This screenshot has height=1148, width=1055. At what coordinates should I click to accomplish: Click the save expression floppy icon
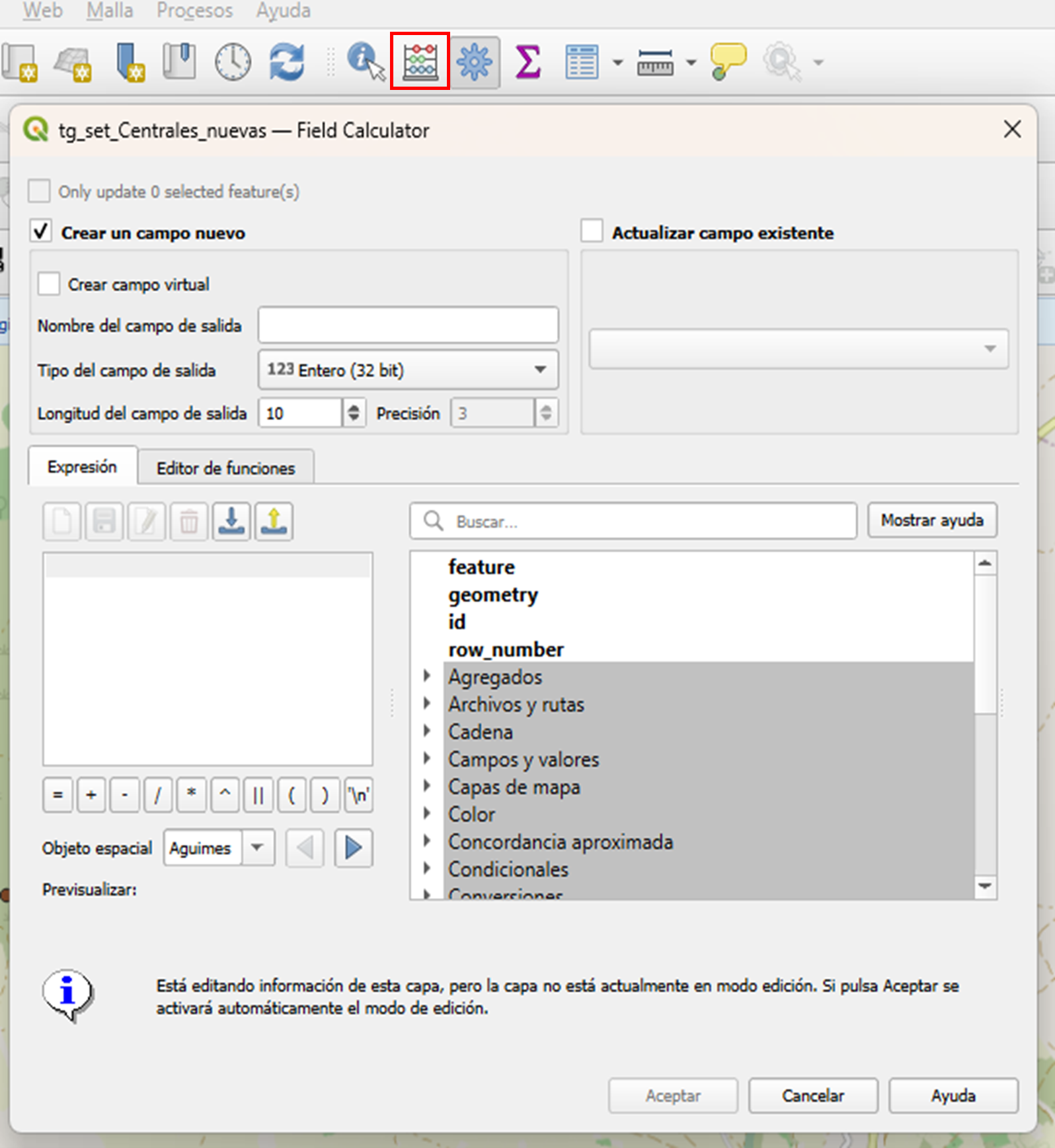(x=104, y=522)
